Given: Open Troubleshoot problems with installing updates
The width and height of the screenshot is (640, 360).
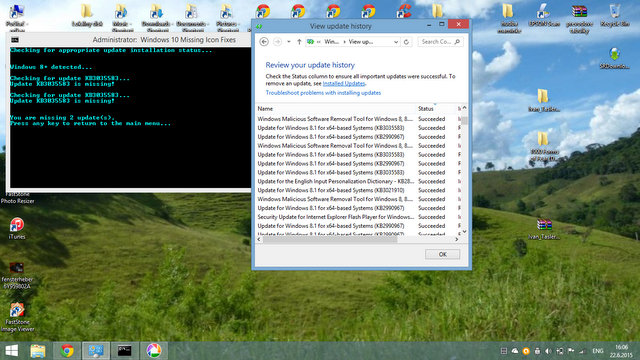Looking at the screenshot, I should 323,93.
